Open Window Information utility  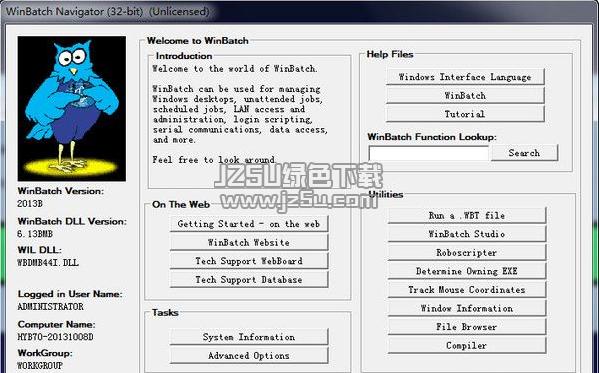pyautogui.click(x=467, y=308)
